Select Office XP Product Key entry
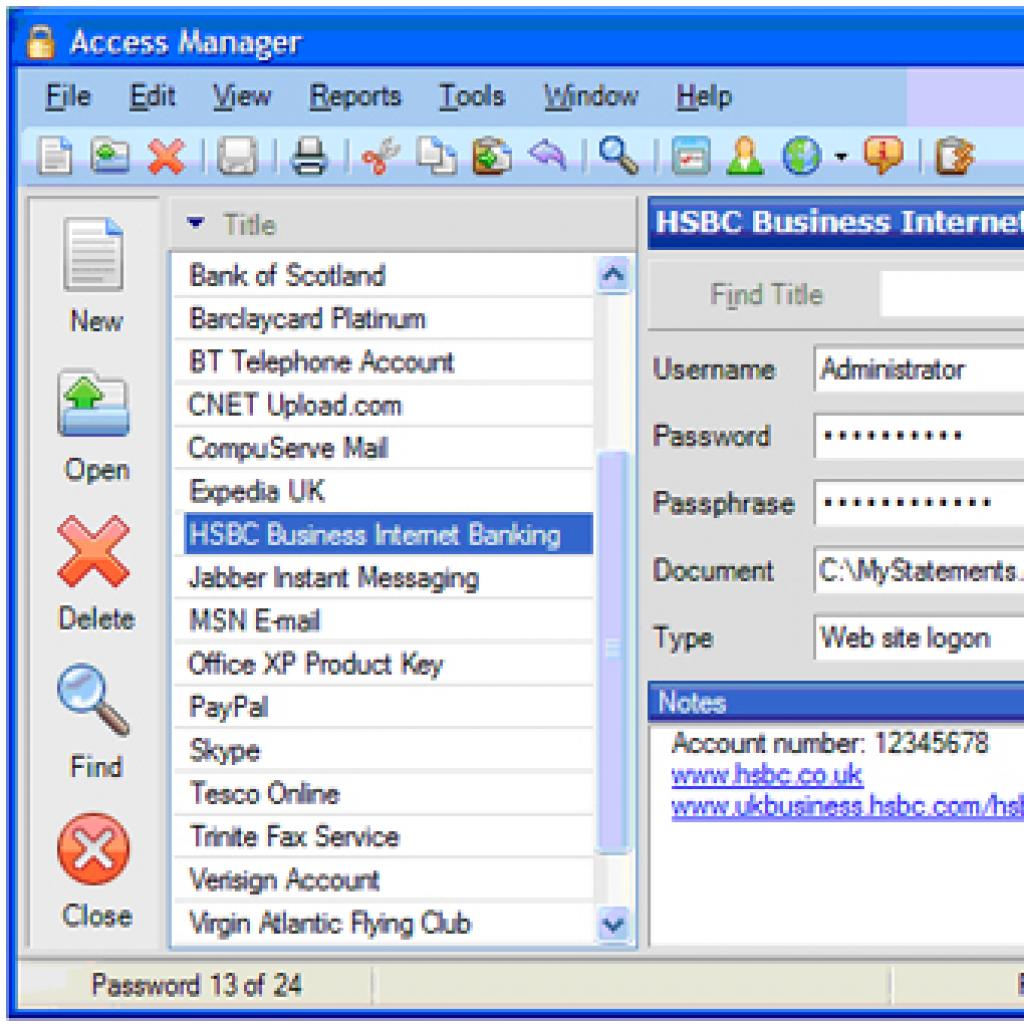The image size is (1024, 1024). [x=383, y=664]
